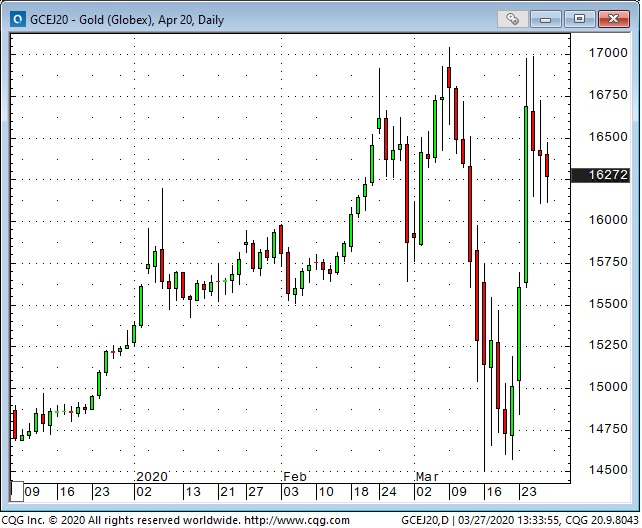Click the 02 date label under Mar
642x528 pixels.
424,492
